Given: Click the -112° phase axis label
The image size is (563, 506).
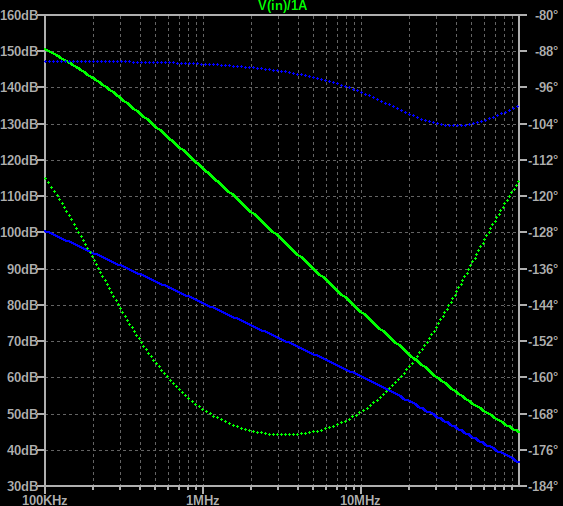Looking at the screenshot, I should [543, 160].
